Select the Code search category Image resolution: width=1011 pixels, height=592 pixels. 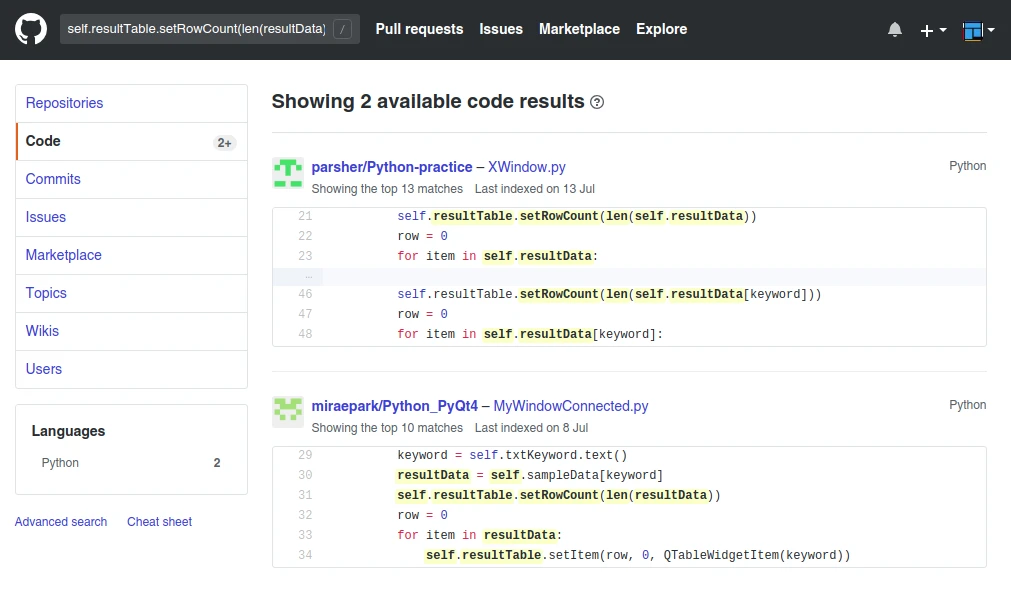(x=132, y=141)
